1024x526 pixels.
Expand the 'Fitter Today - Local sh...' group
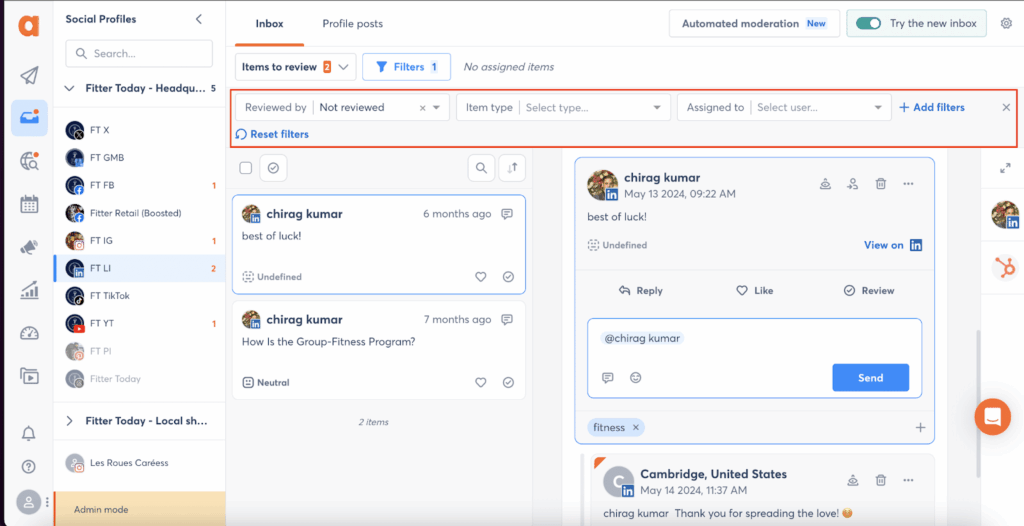tap(70, 421)
